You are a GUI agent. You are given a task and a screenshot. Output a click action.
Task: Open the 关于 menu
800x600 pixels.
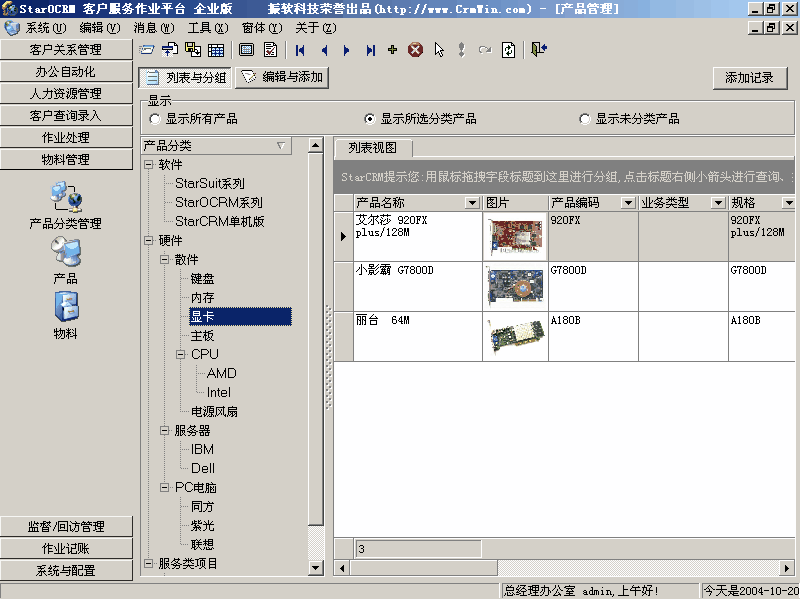pyautogui.click(x=316, y=28)
